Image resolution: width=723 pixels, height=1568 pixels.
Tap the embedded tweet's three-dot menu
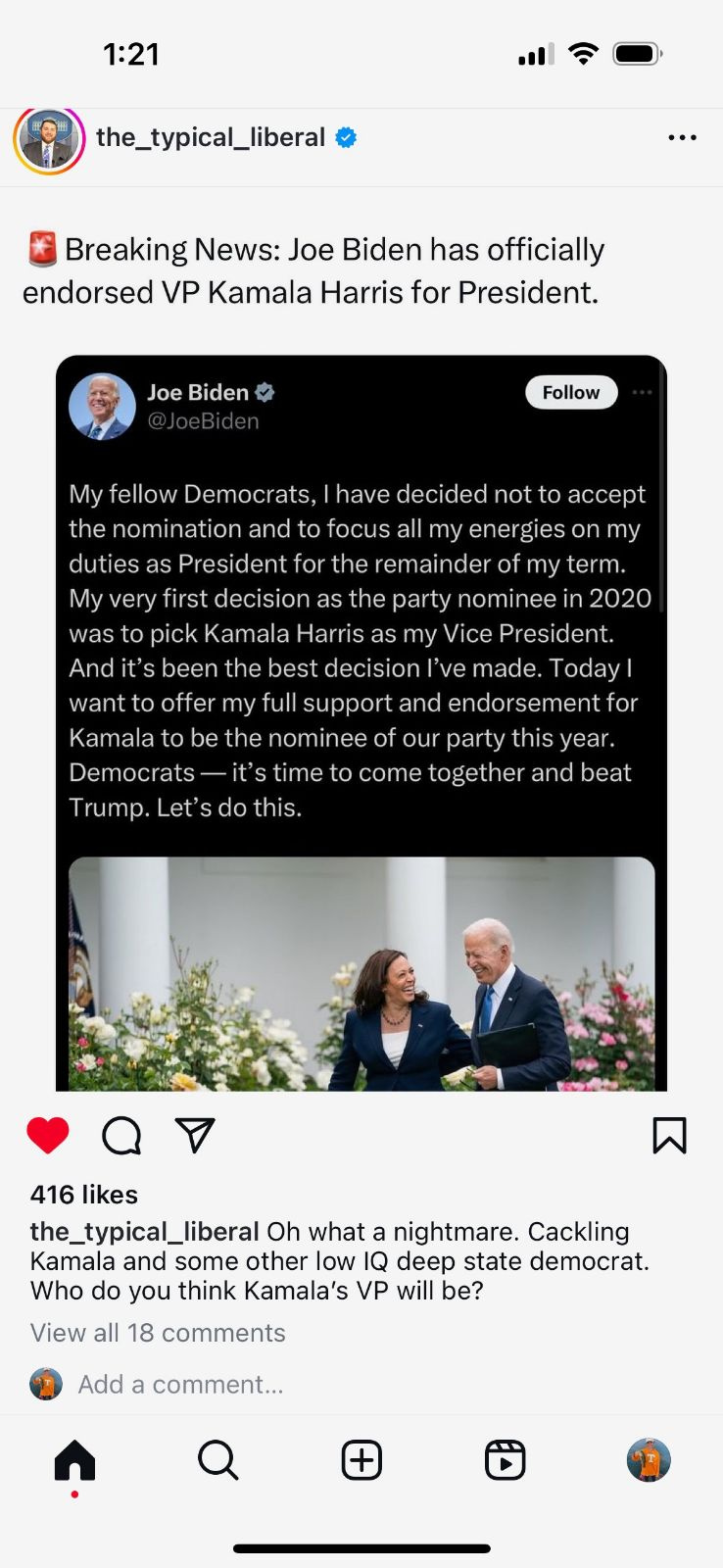[643, 393]
